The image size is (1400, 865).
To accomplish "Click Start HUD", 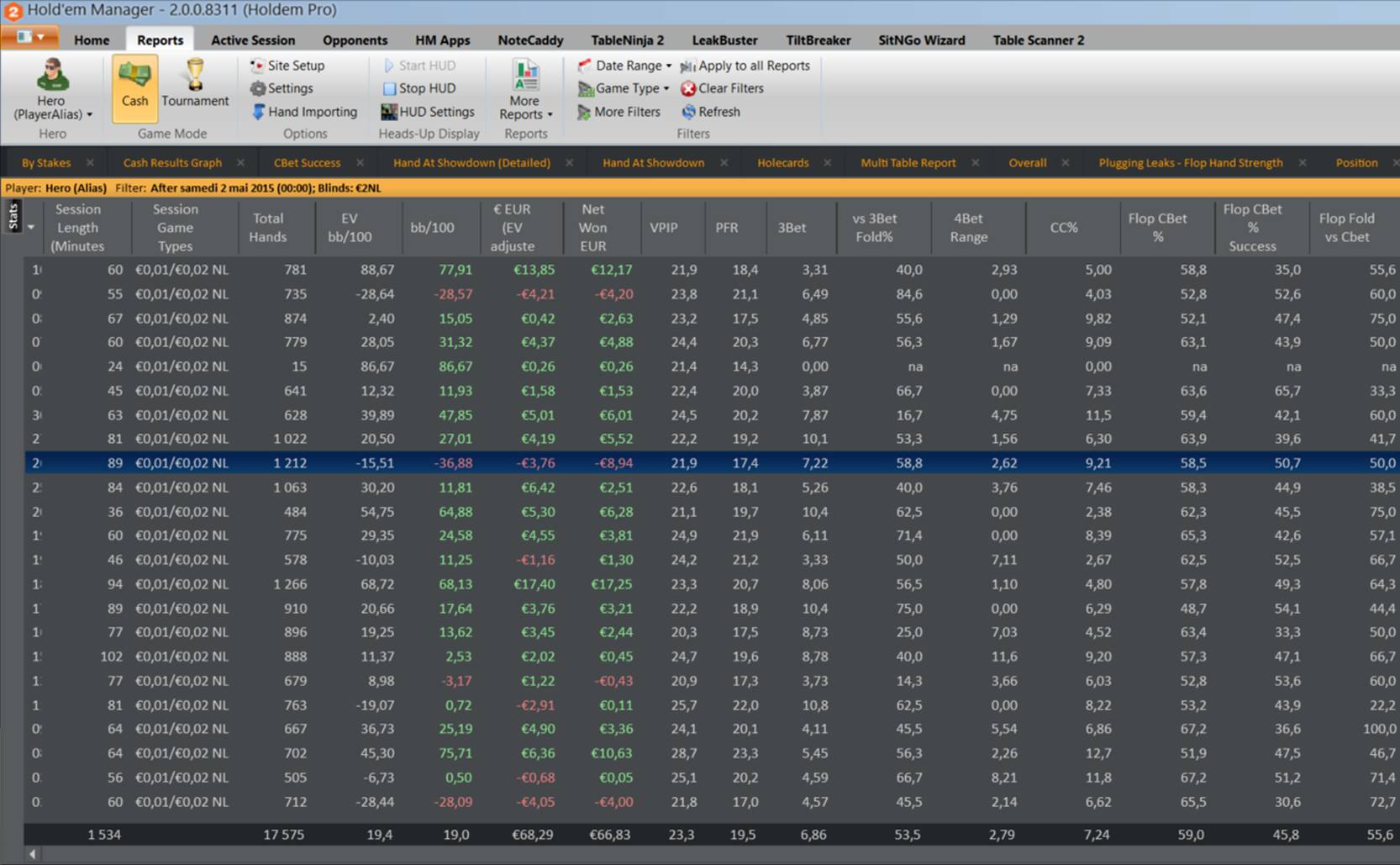I will [x=419, y=66].
